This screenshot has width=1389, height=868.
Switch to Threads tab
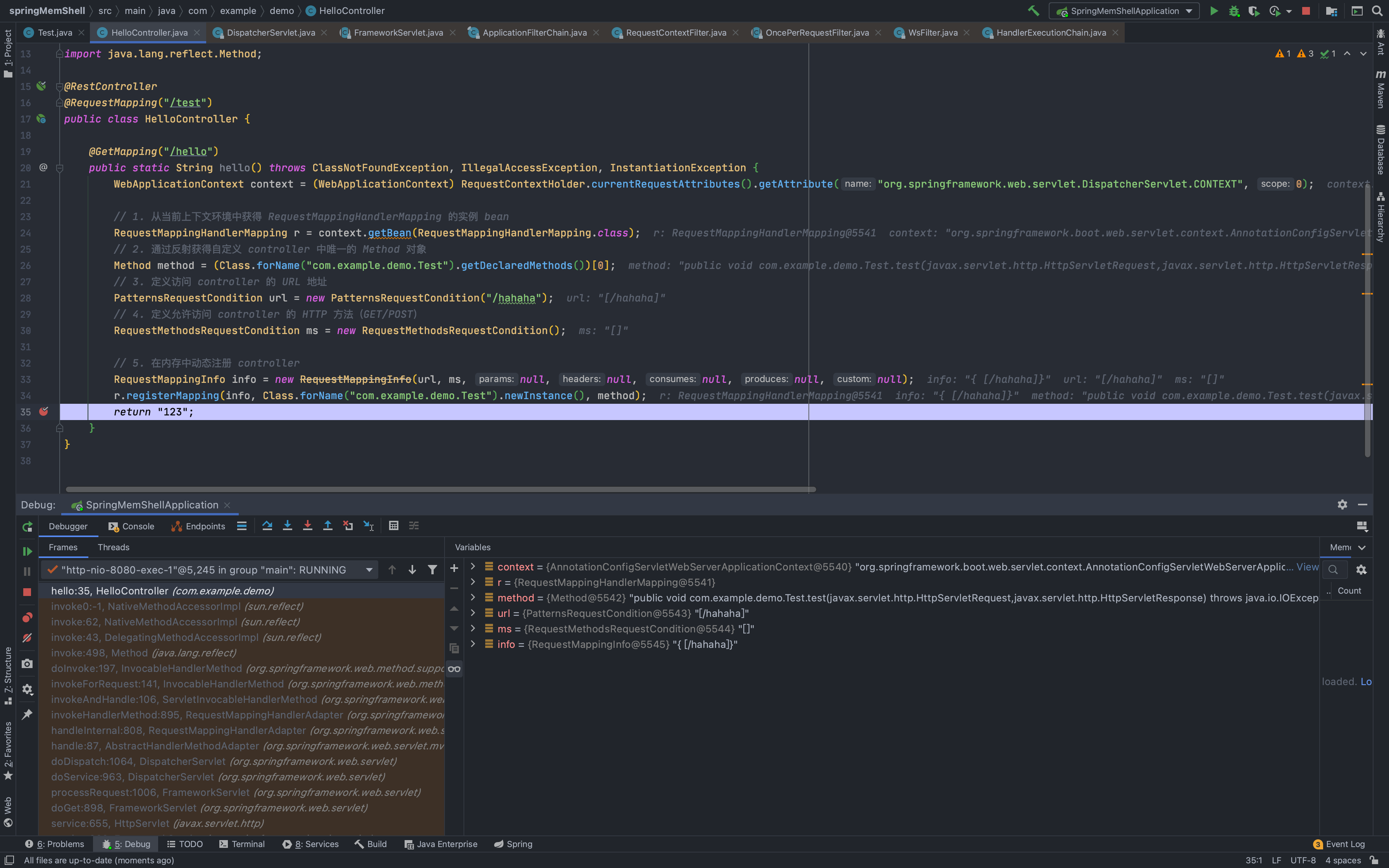pyautogui.click(x=113, y=547)
